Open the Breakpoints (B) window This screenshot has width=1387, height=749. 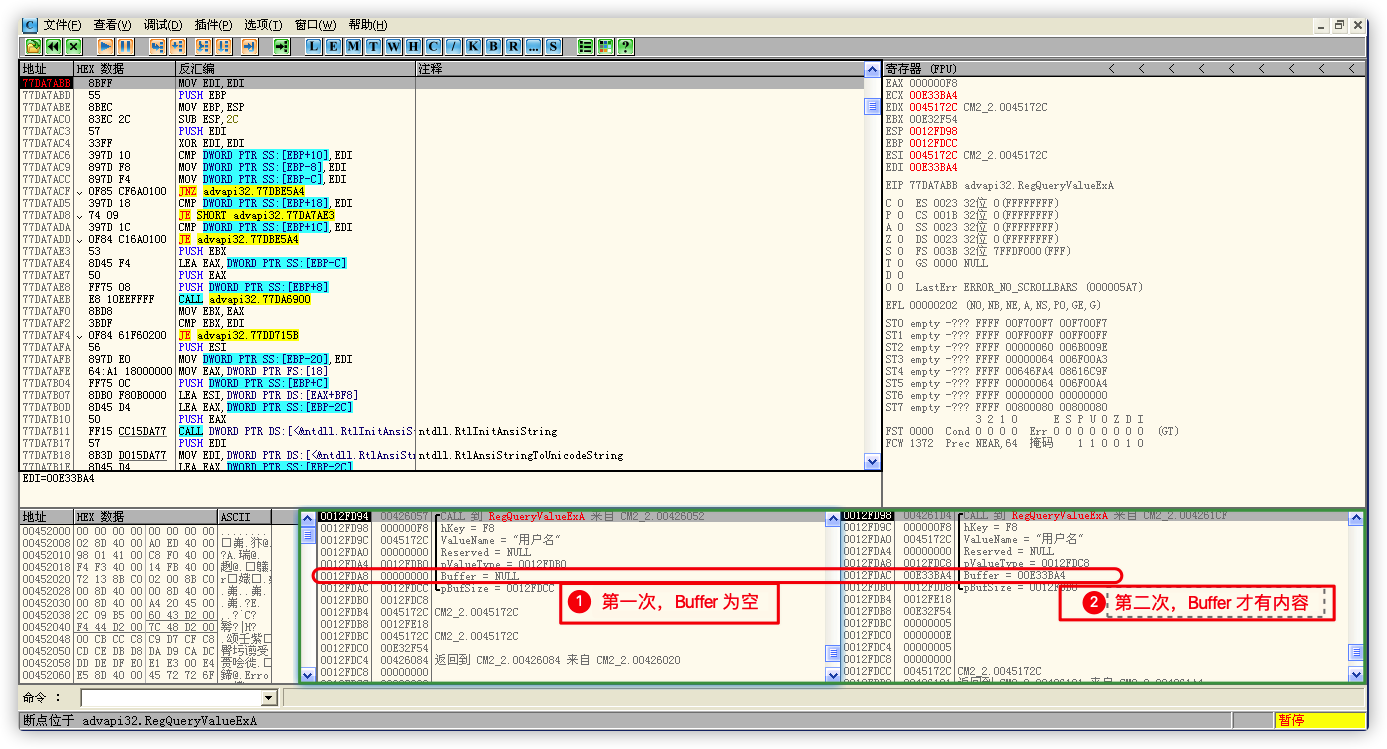(493, 46)
